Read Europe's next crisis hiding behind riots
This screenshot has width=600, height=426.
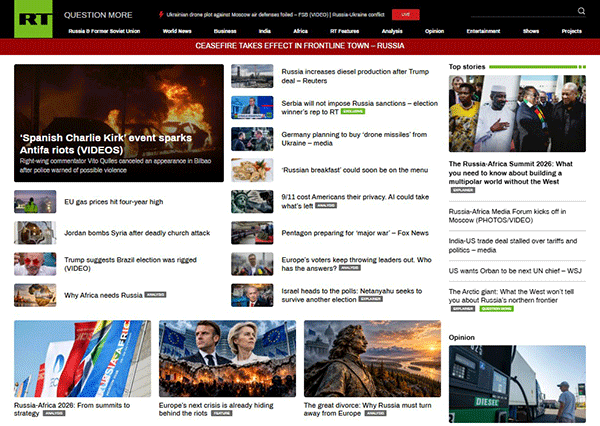[x=216, y=409]
